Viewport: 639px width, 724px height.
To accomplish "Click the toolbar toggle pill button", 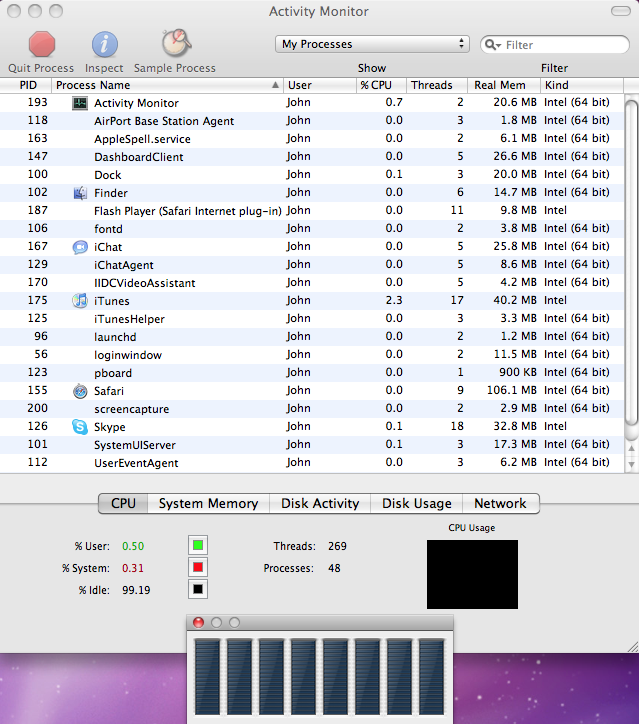I will [x=620, y=11].
